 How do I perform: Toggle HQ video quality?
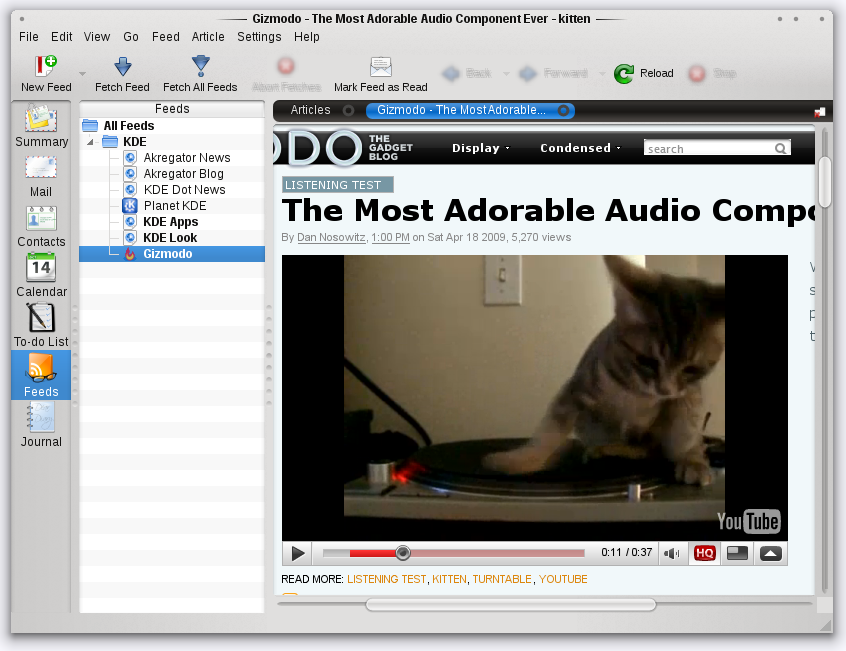coord(704,553)
